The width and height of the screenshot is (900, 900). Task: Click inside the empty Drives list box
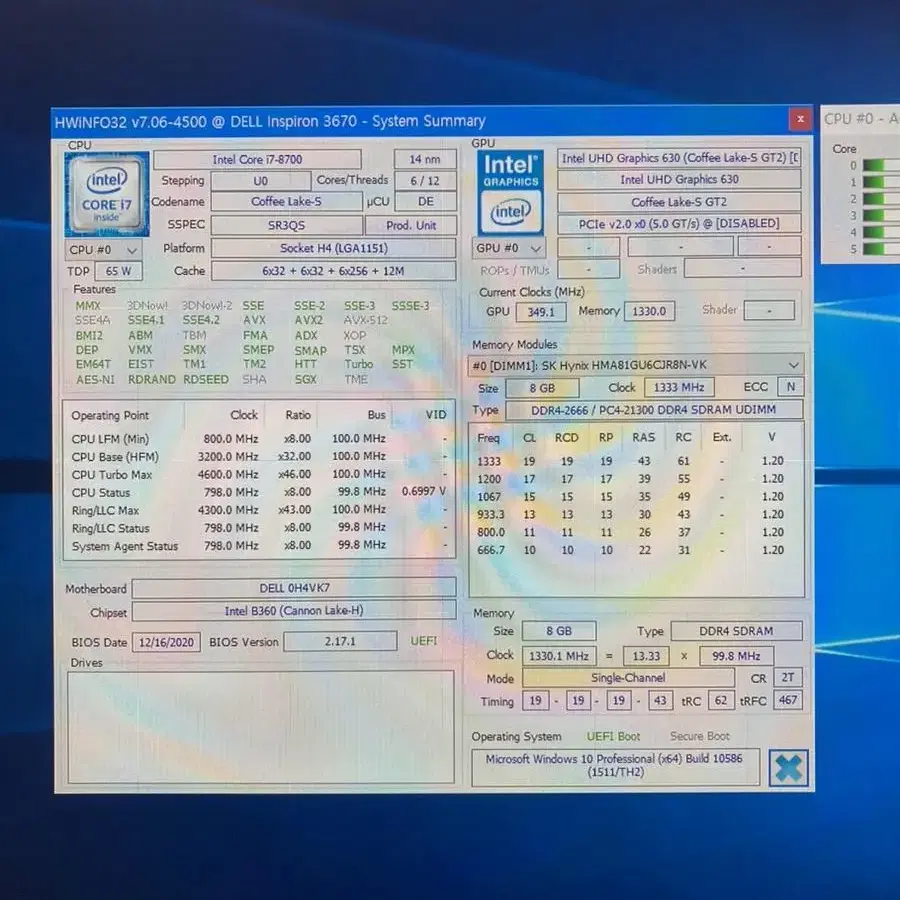tap(261, 727)
